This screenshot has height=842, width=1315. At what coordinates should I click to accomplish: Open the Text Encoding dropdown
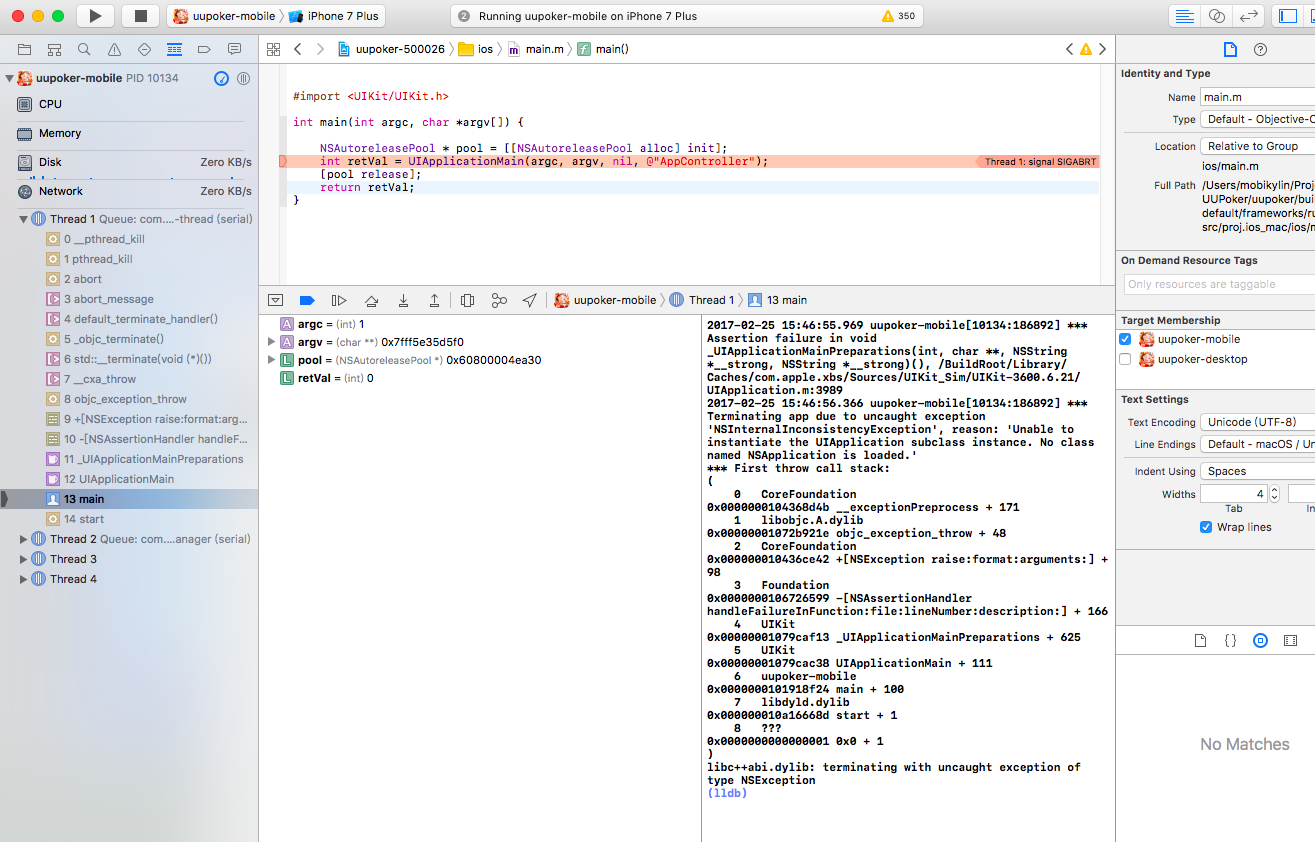pos(1258,422)
